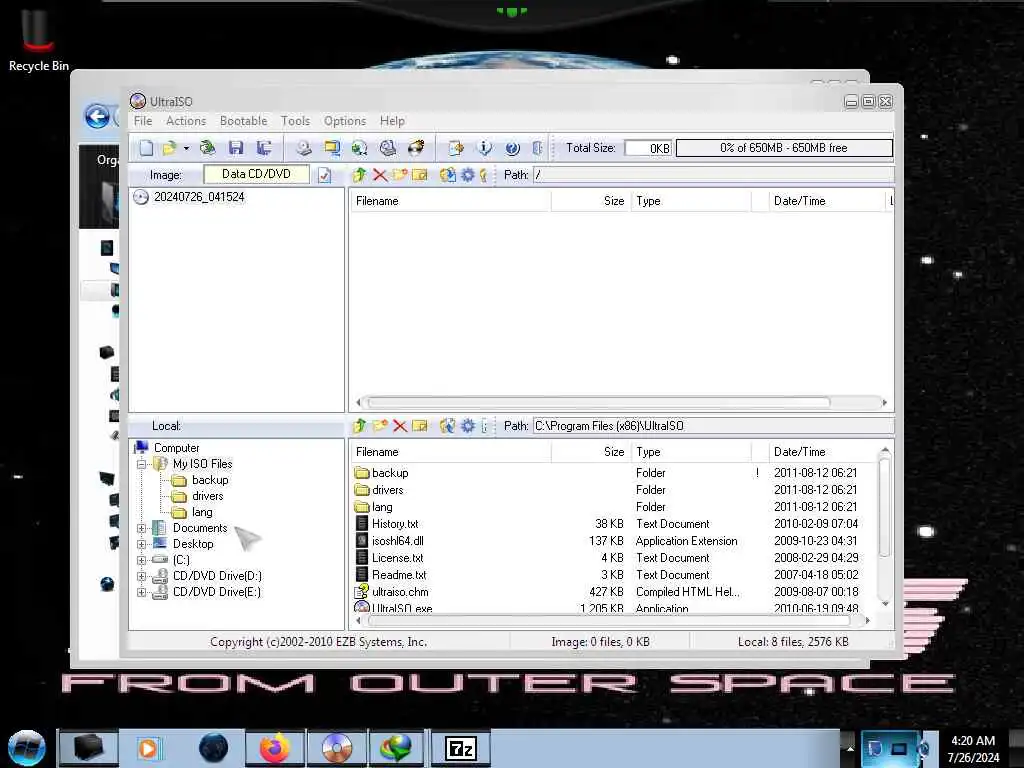Expand the Documents tree node

tap(141, 528)
